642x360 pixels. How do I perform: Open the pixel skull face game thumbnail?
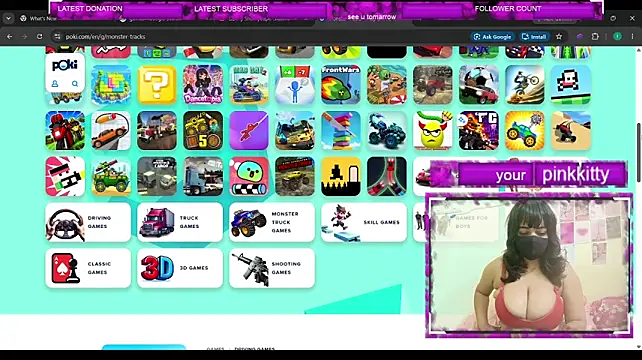tap(571, 84)
